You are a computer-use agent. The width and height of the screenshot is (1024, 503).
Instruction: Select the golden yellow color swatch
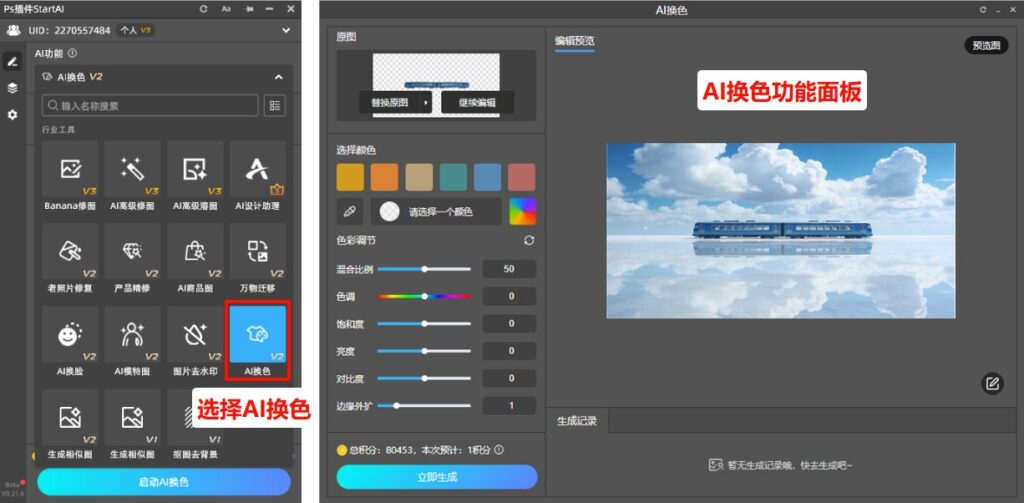350,177
